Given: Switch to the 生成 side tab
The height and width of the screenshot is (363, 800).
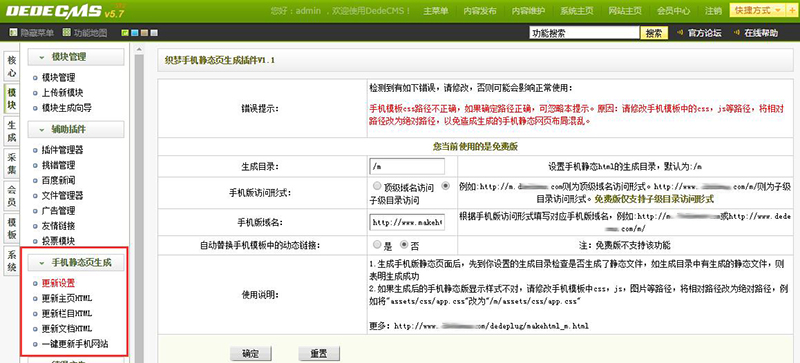Looking at the screenshot, I should click(12, 131).
